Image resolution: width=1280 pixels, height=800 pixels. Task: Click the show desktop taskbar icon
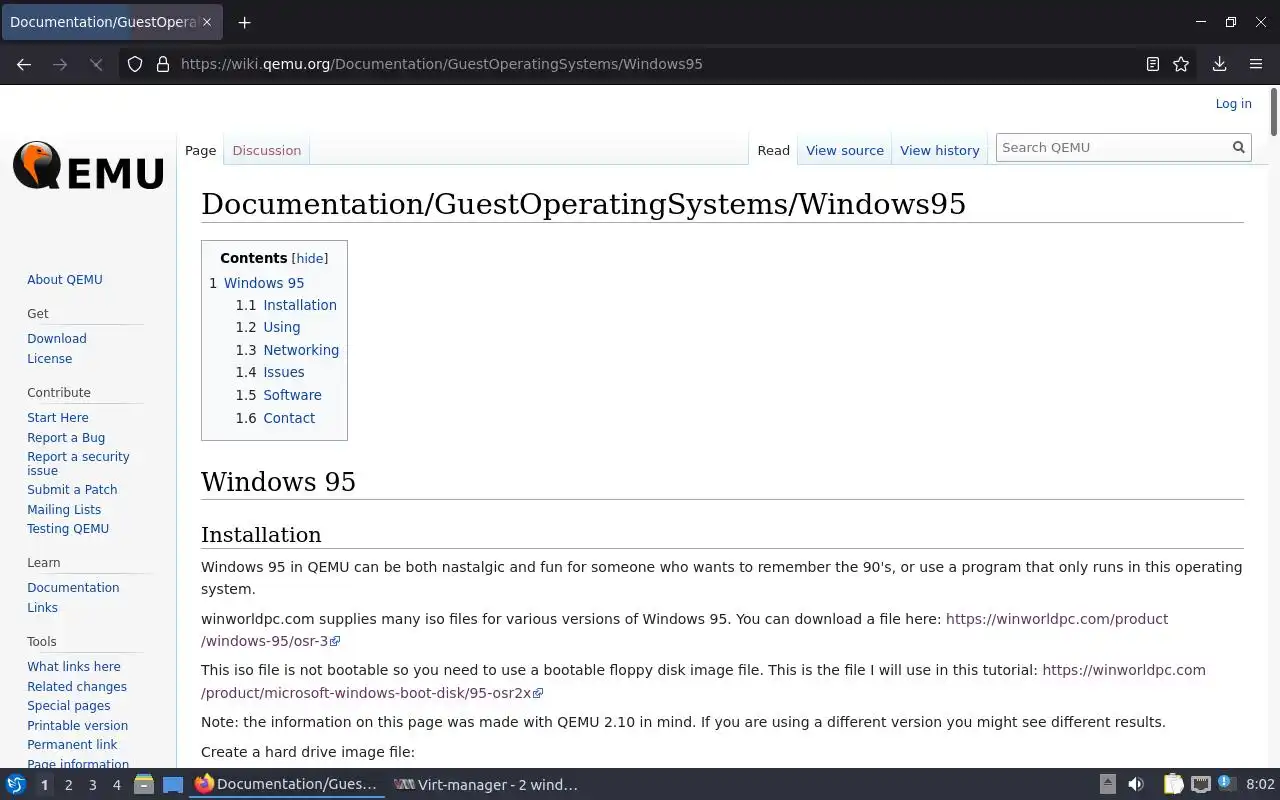173,785
